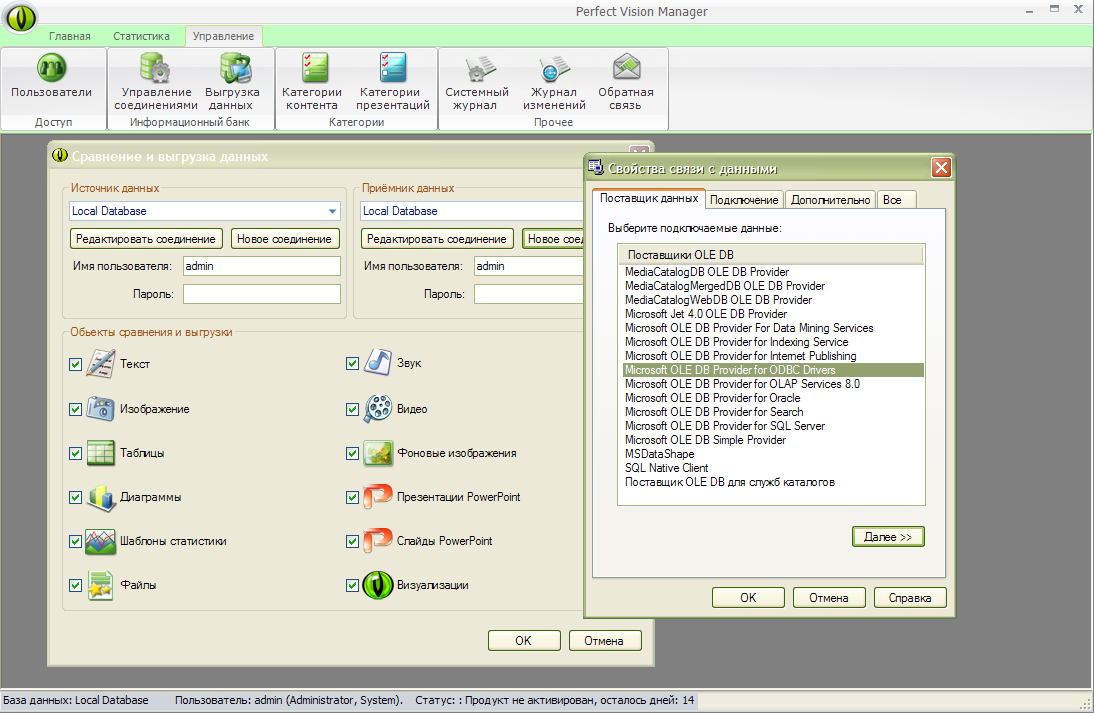This screenshot has width=1094, height=713.
Task: Click the Текст object icon
Action: pyautogui.click(x=100, y=363)
